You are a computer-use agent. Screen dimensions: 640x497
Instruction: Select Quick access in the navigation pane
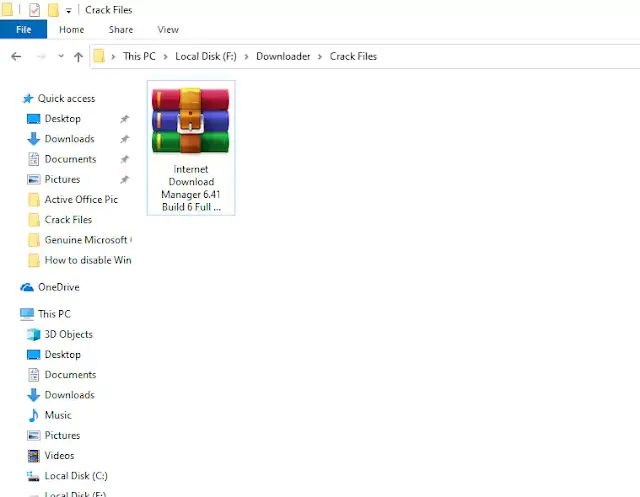(x=66, y=98)
